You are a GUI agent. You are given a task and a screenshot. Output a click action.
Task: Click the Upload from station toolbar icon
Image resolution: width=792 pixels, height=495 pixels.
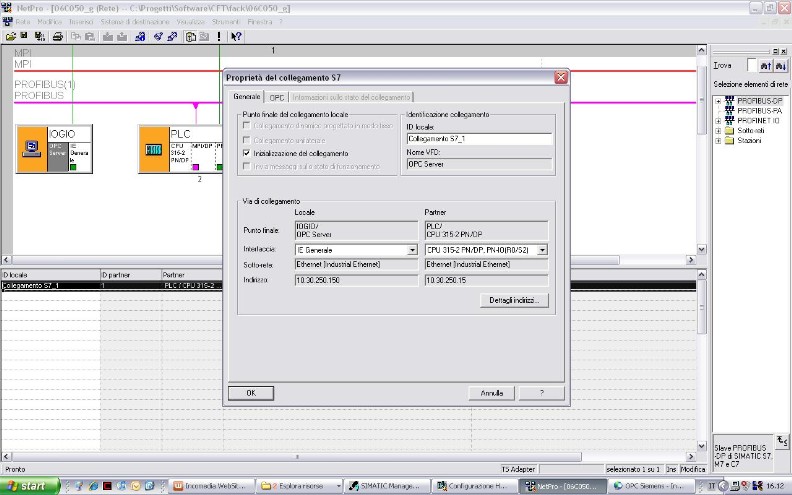122,36
